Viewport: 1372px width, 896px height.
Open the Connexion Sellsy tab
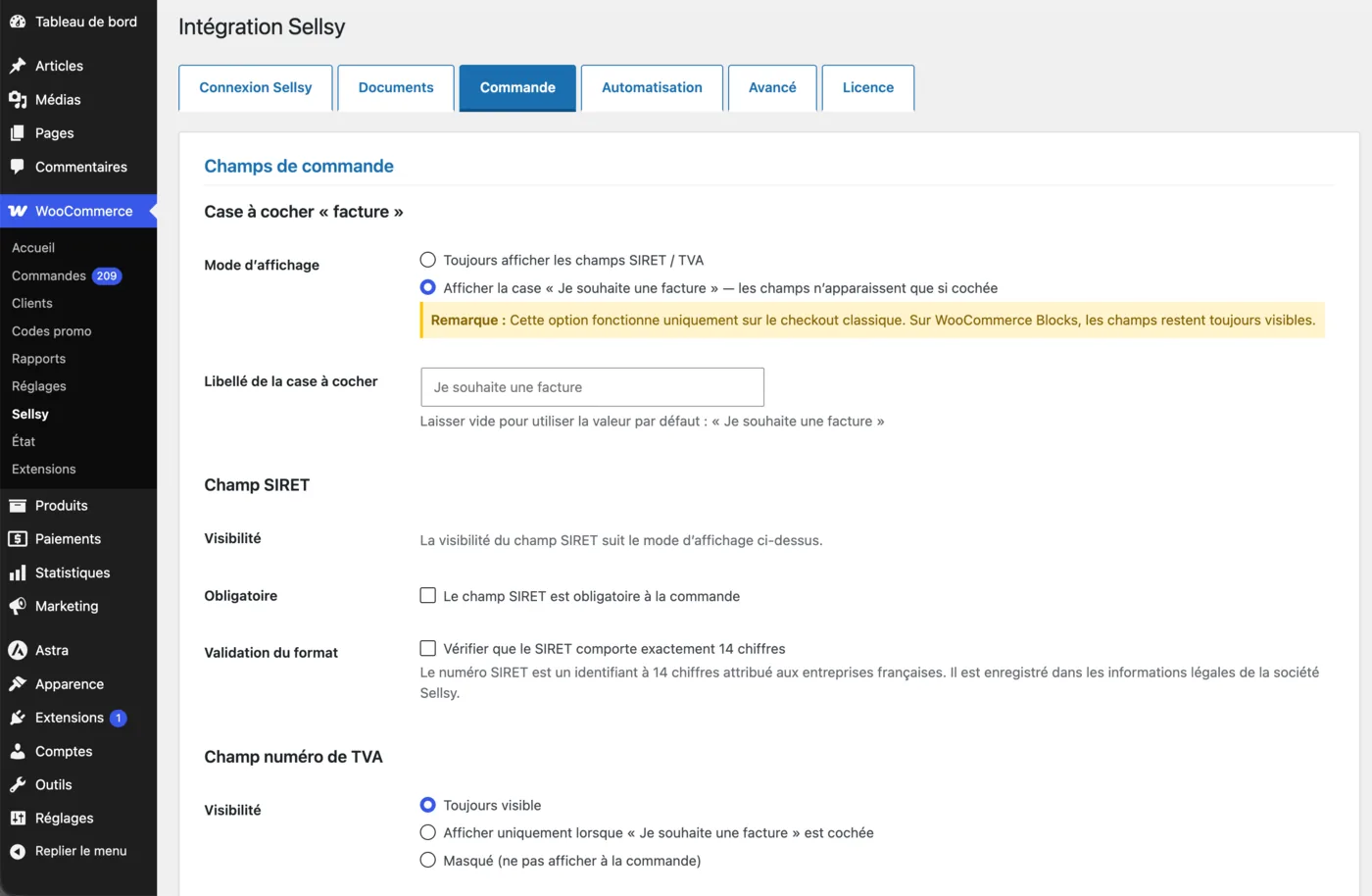coord(256,88)
